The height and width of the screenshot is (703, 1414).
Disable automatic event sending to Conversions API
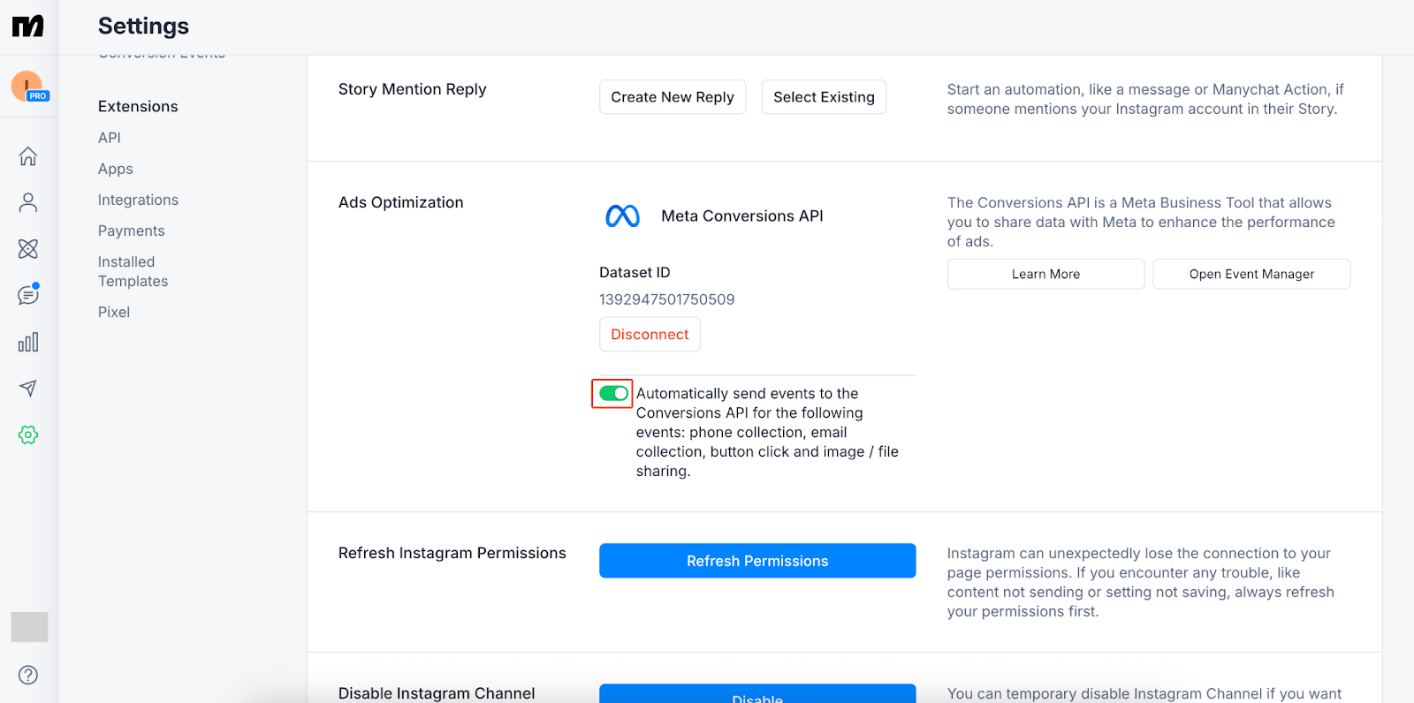point(612,393)
